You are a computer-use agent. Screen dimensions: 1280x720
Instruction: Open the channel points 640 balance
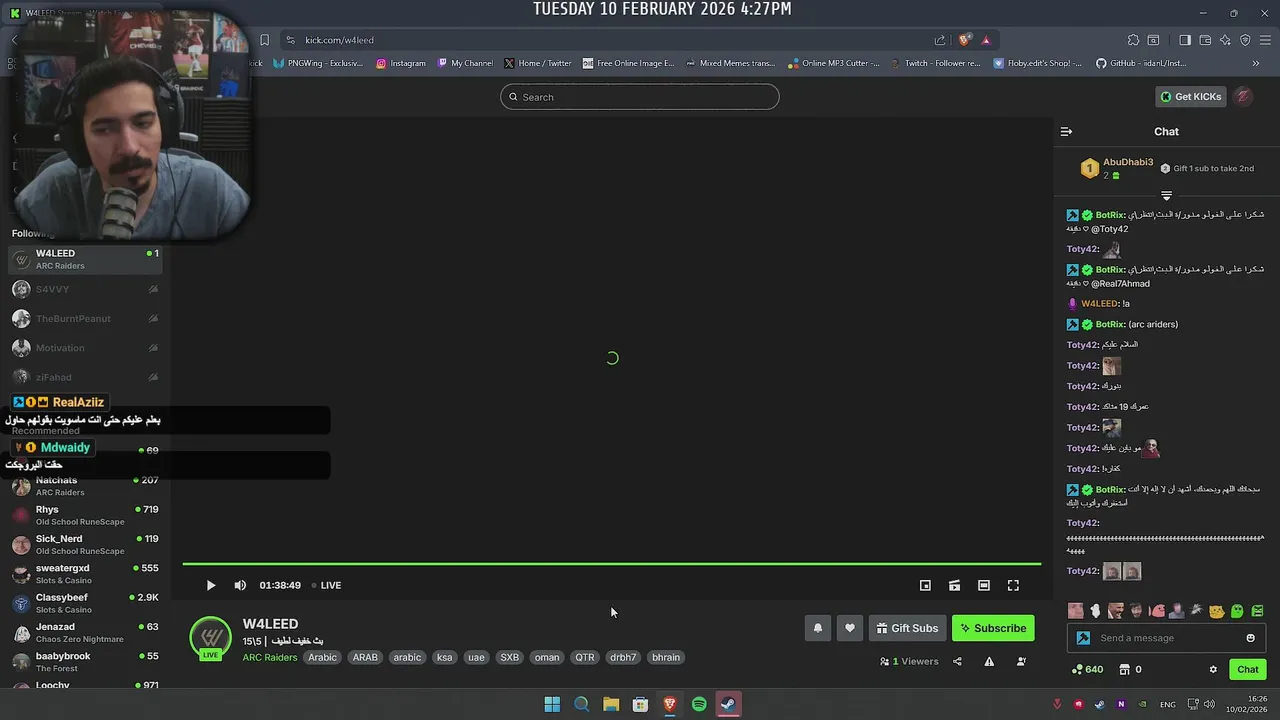[x=1086, y=669]
